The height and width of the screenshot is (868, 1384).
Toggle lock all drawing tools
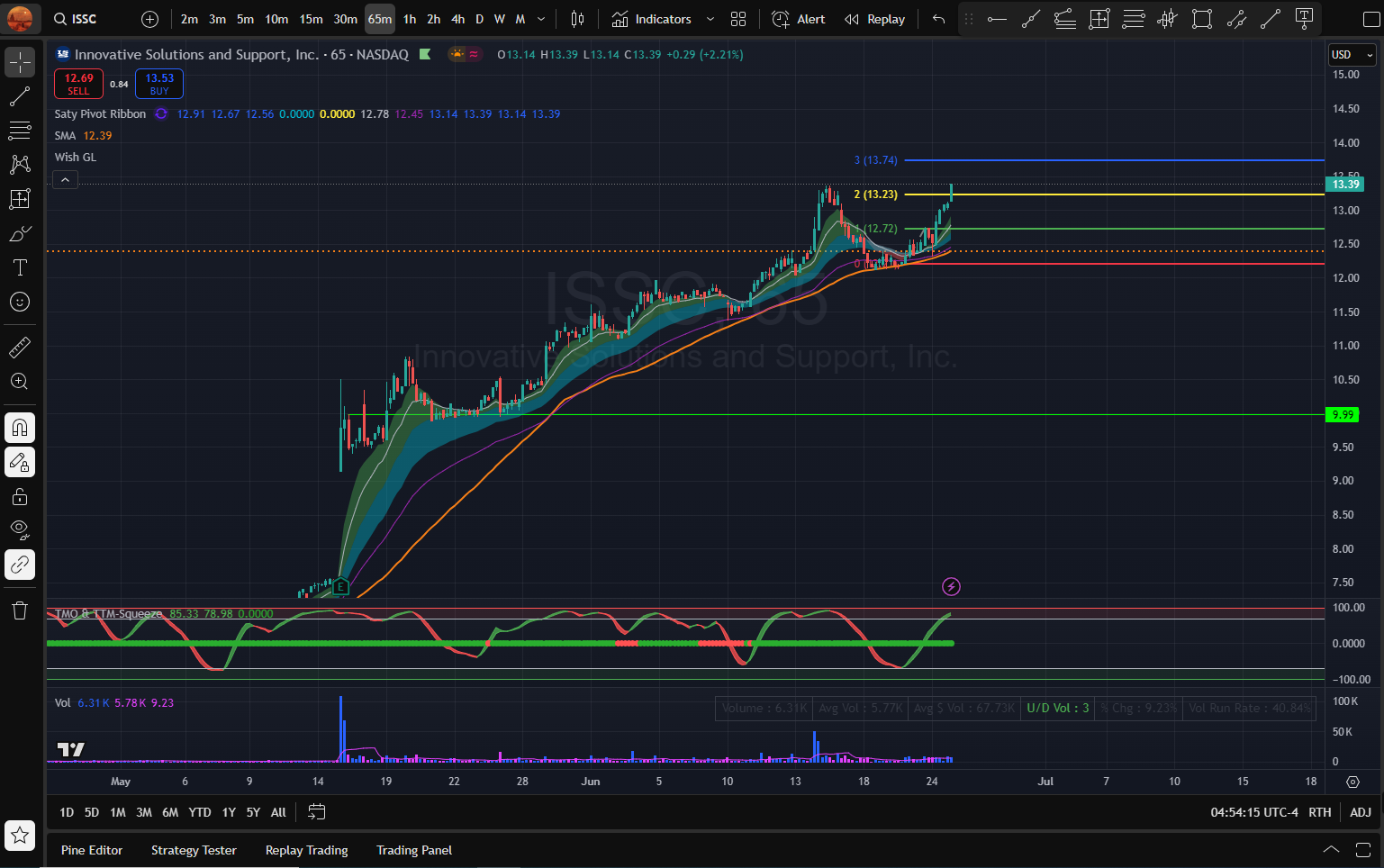pos(20,496)
